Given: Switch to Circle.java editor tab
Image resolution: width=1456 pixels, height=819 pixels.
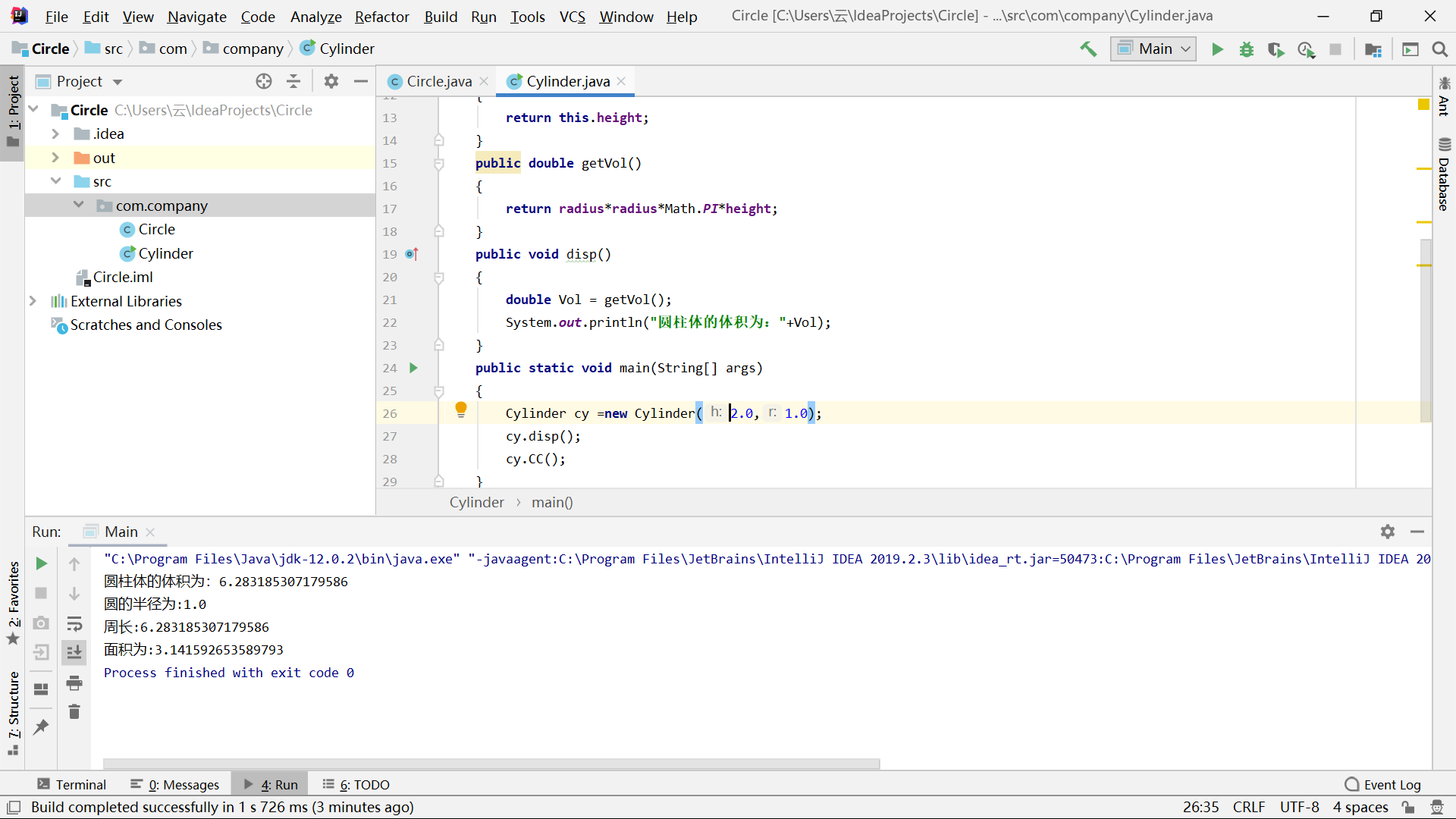Looking at the screenshot, I should click(438, 81).
